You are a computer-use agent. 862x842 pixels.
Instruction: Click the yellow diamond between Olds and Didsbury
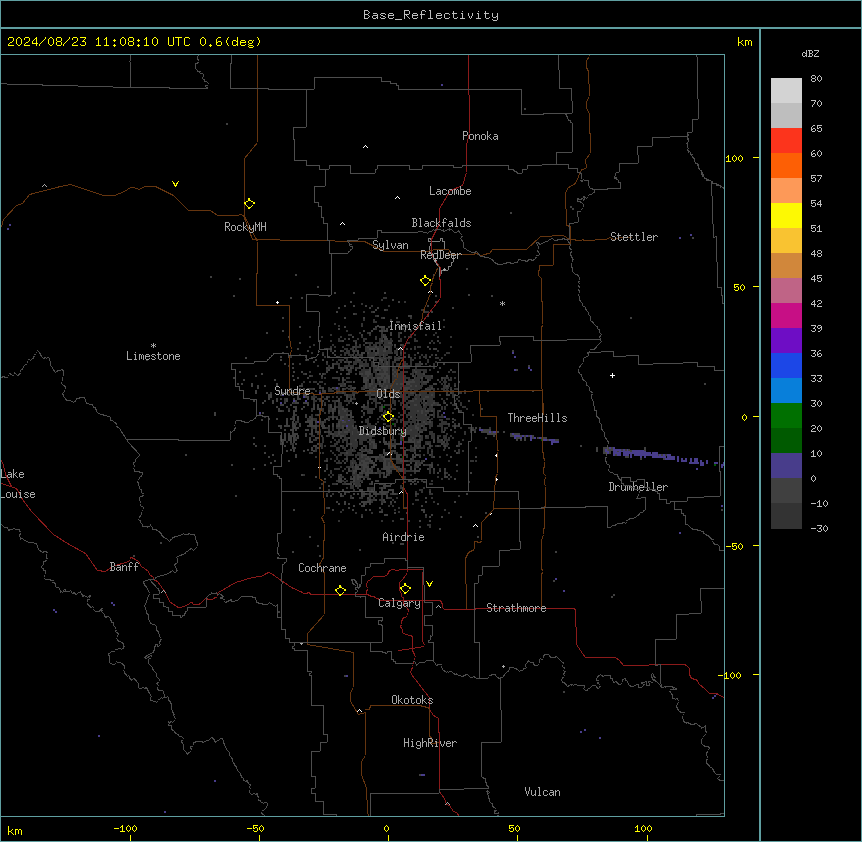pyautogui.click(x=388, y=417)
